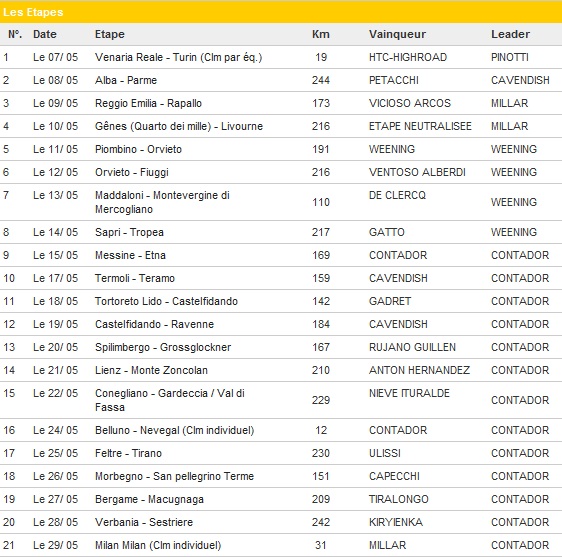Select the Le 29/ 05 date cell
562x557 pixels.
[55, 545]
